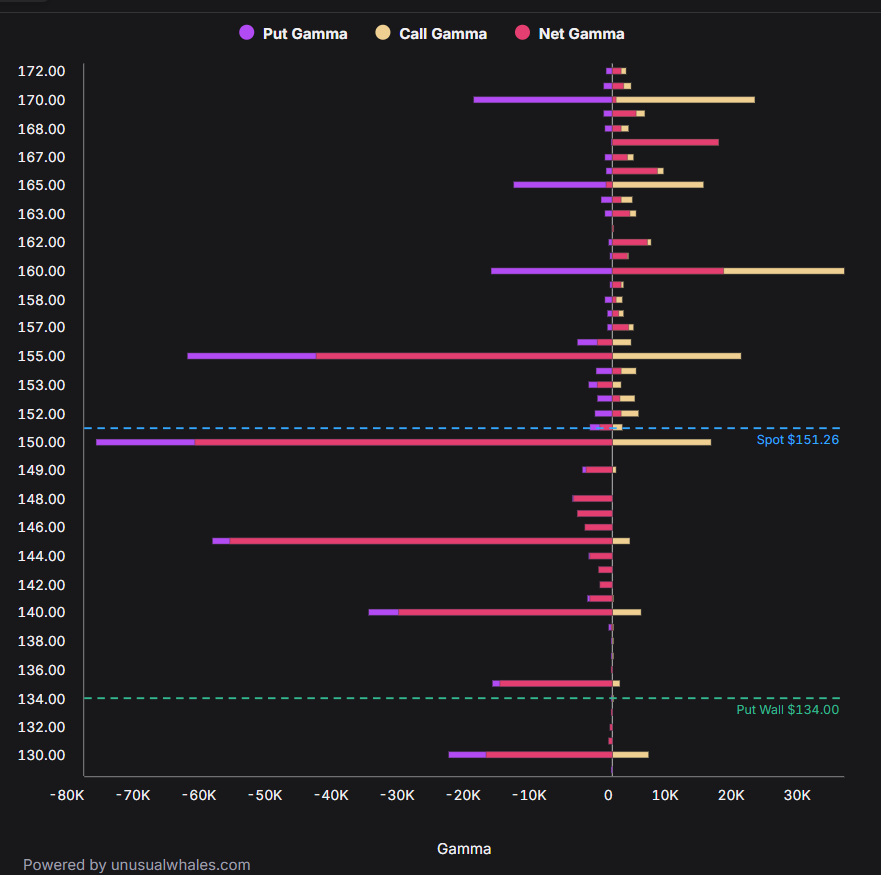
Task: Select the tan call gamma bar at 160.00
Action: point(784,271)
